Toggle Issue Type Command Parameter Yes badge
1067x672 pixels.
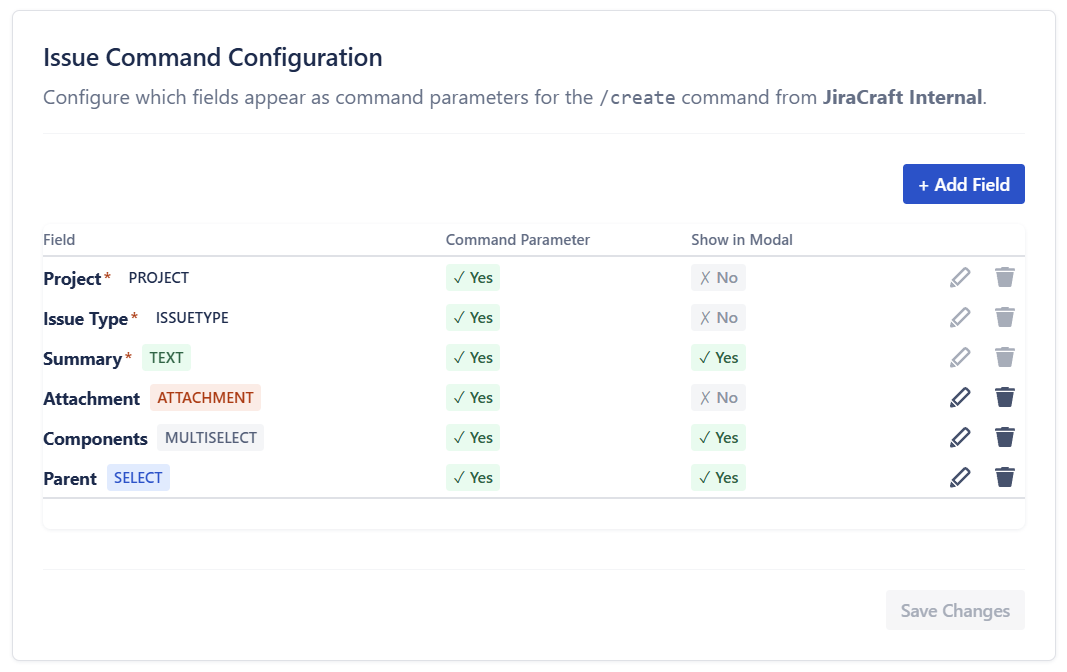point(473,318)
